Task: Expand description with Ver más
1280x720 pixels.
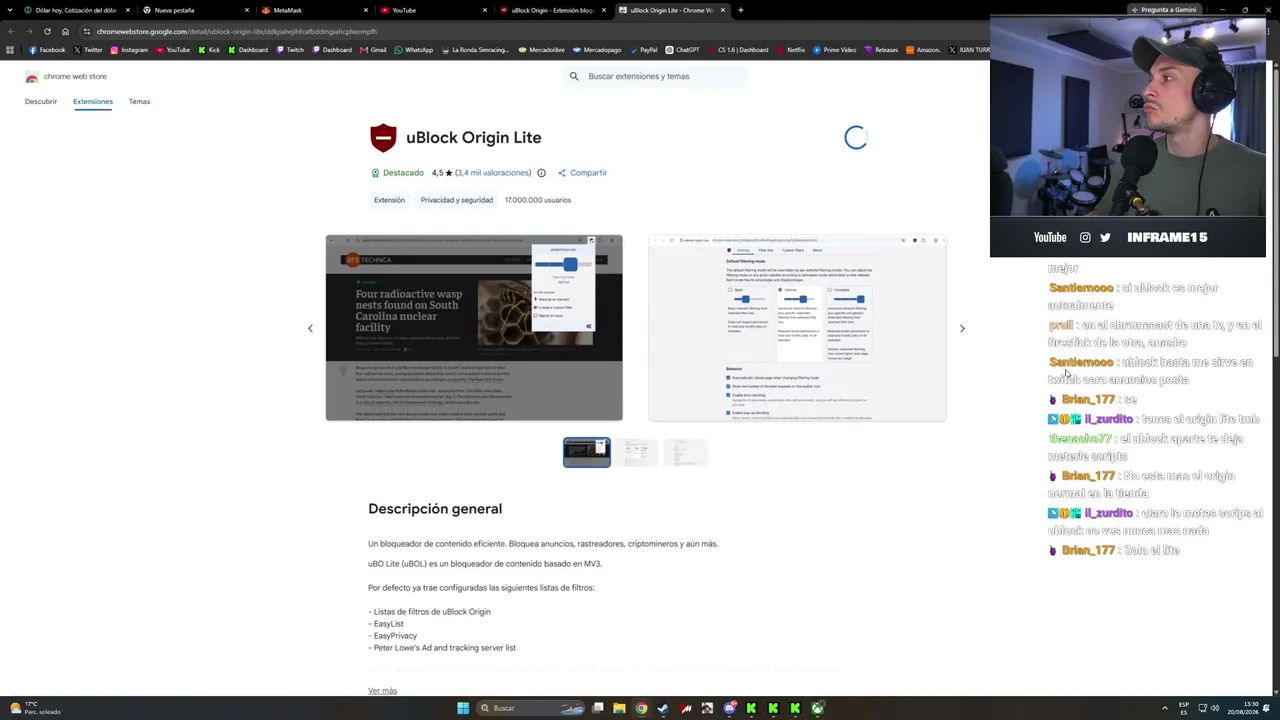Action: [382, 691]
